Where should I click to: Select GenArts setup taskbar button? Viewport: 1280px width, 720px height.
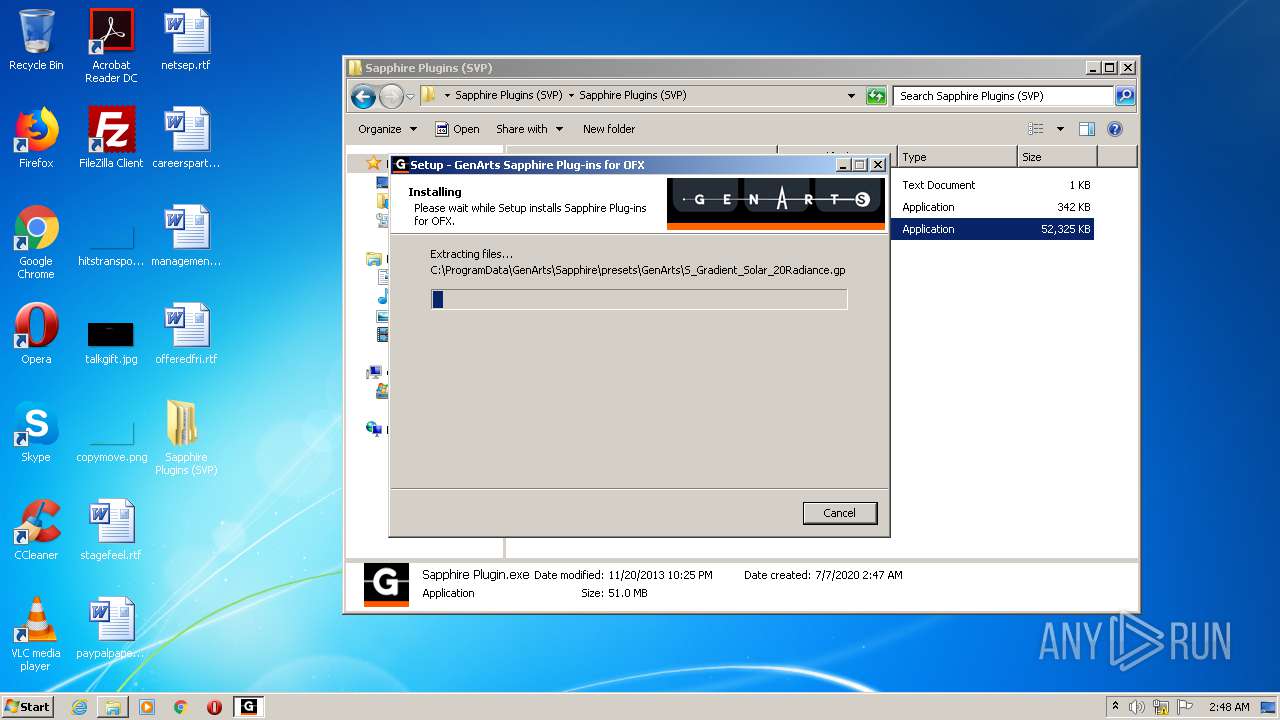[x=249, y=707]
